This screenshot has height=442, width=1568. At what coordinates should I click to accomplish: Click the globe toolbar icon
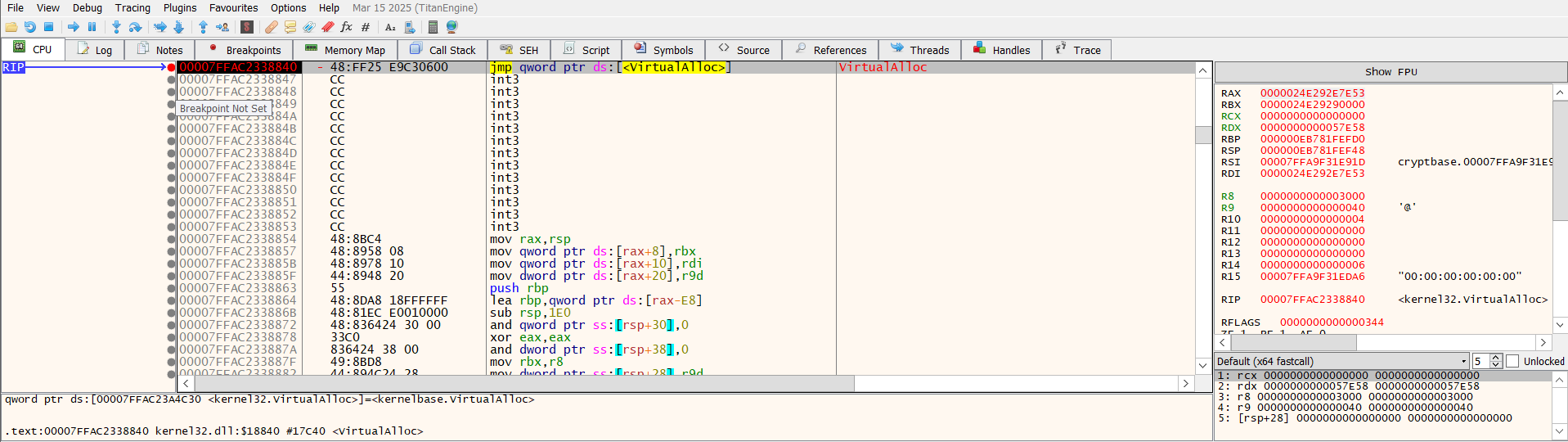[x=452, y=27]
